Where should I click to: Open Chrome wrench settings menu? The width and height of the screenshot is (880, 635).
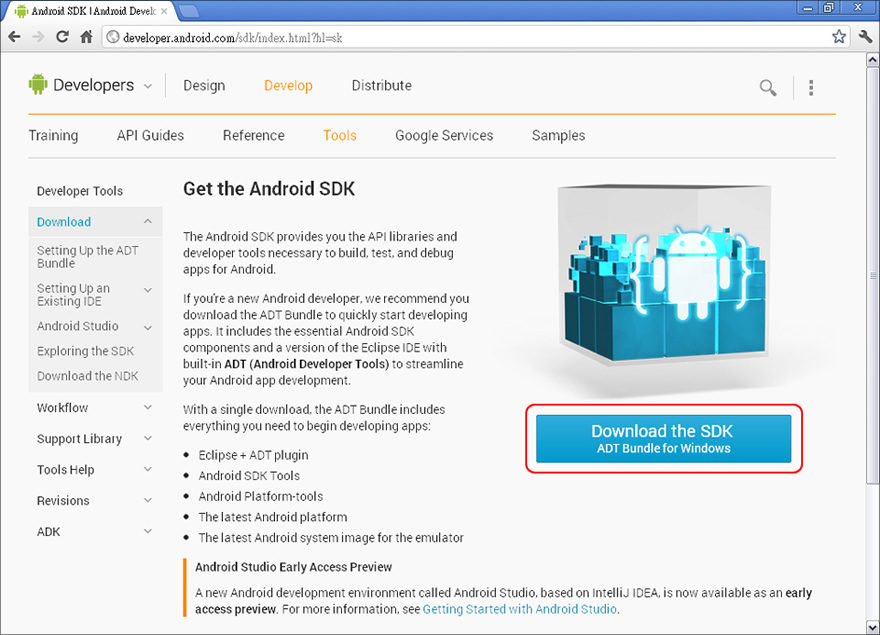(x=865, y=37)
